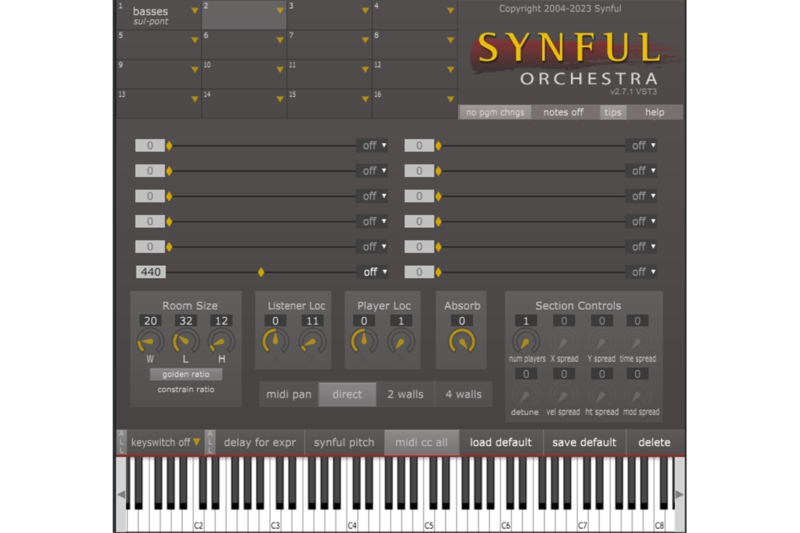Open the off dropdown beside the 440 slider

tap(376, 272)
